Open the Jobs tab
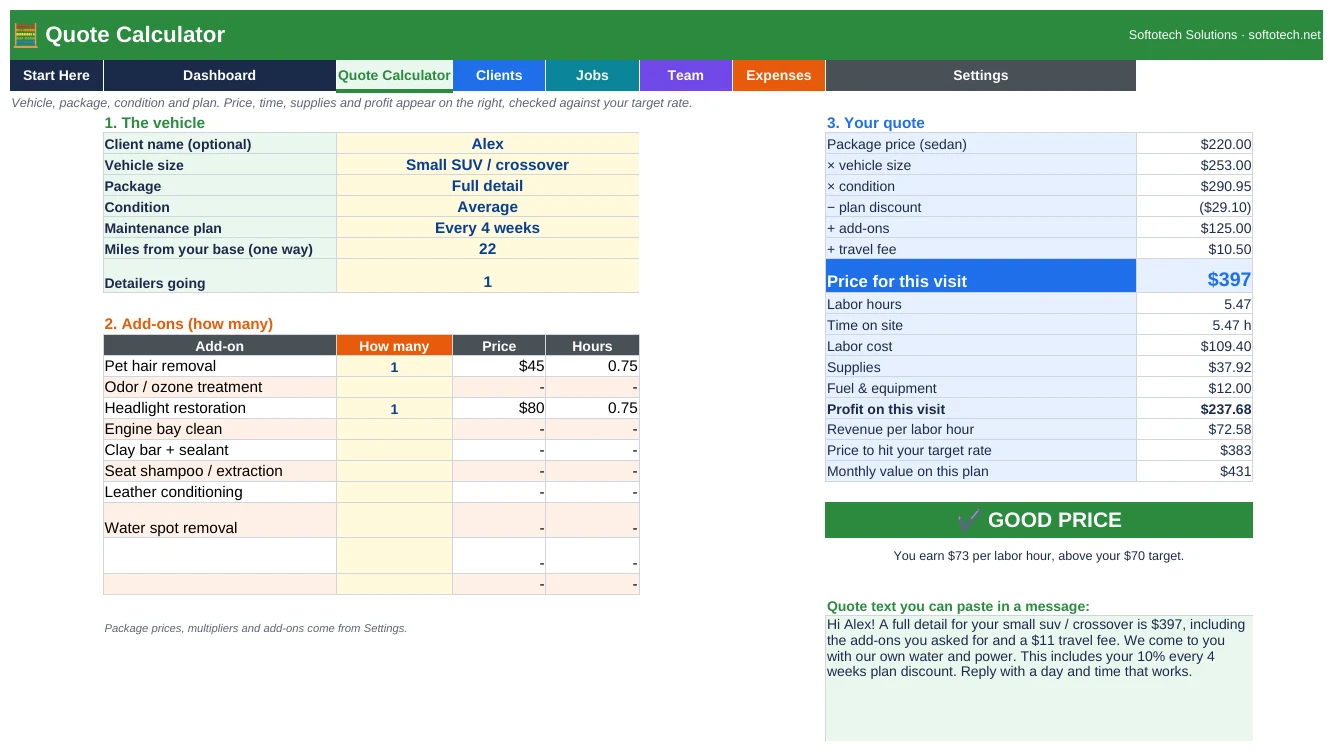1333x752 pixels. pos(592,75)
